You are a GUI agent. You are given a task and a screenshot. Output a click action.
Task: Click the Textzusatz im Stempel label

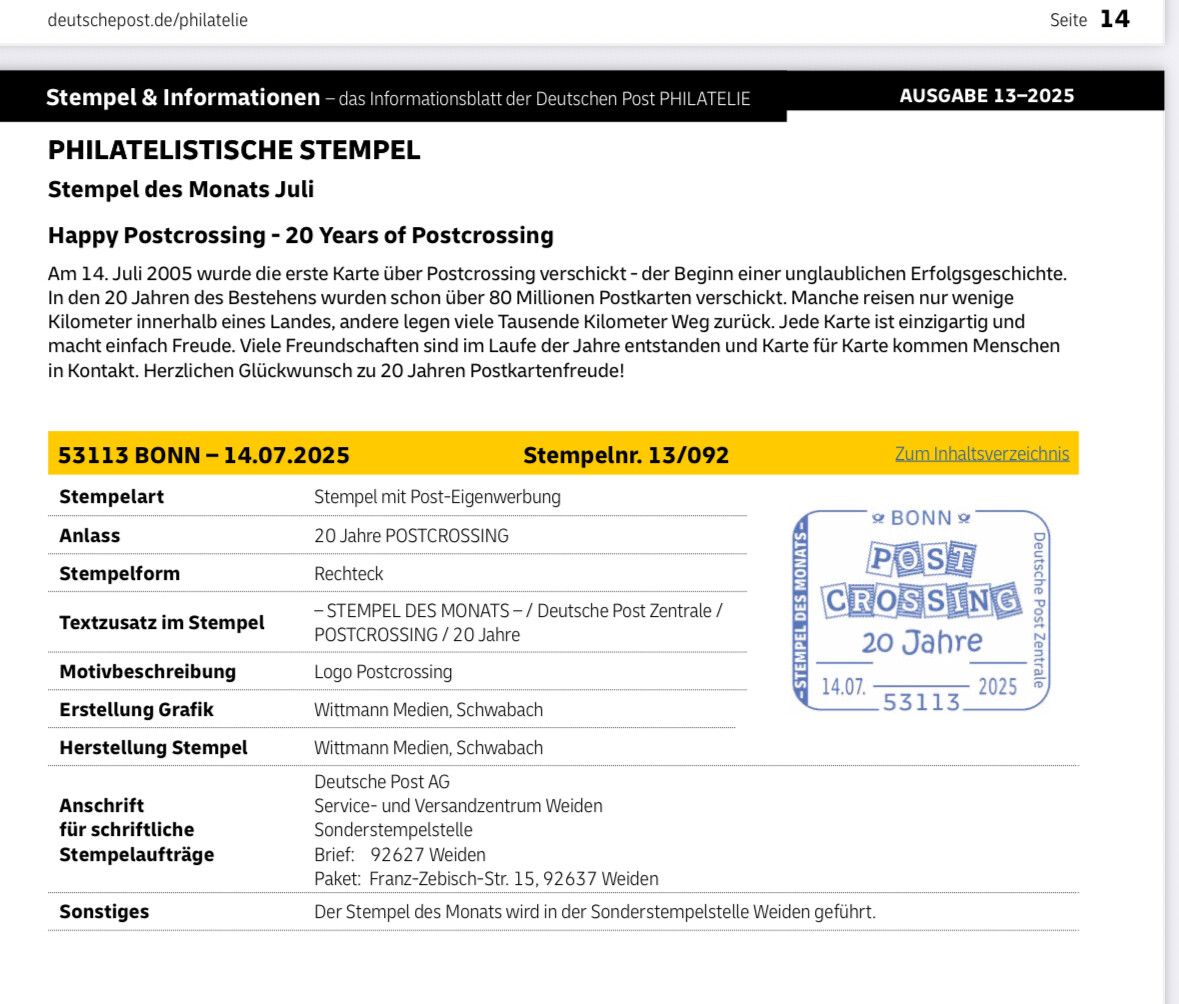point(162,623)
